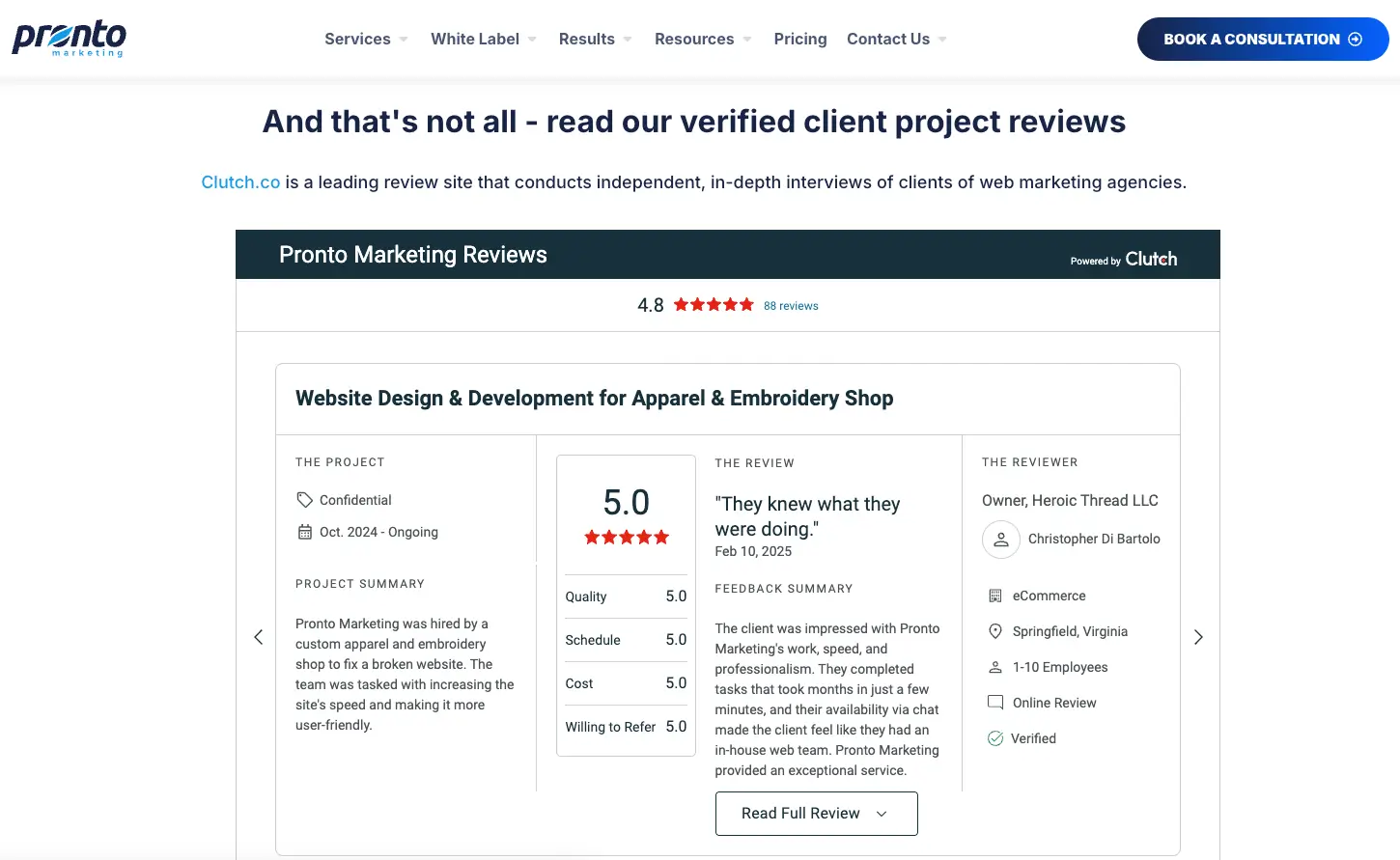1400x860 pixels.
Task: Click the red star rating in header
Action: click(714, 305)
